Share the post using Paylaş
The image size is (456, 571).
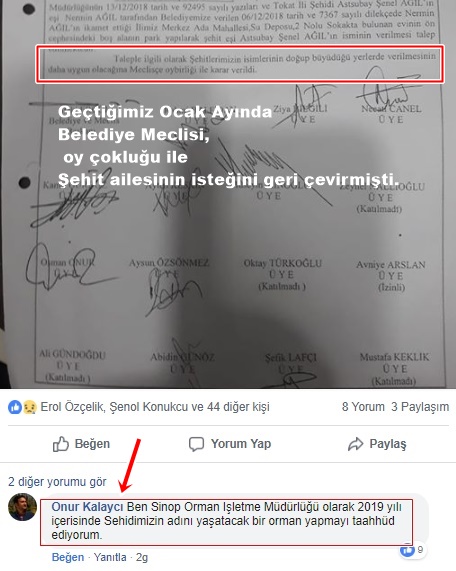point(377,444)
